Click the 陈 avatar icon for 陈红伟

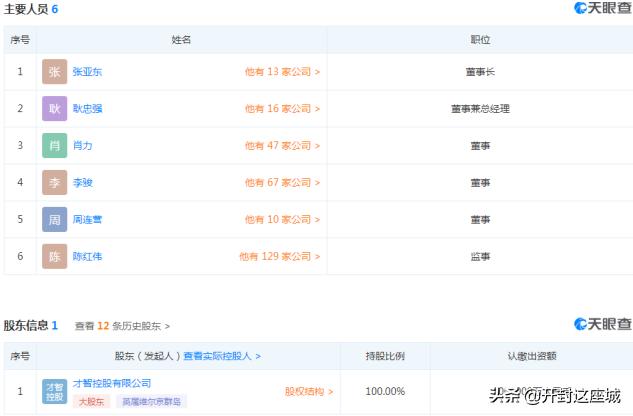[54, 256]
